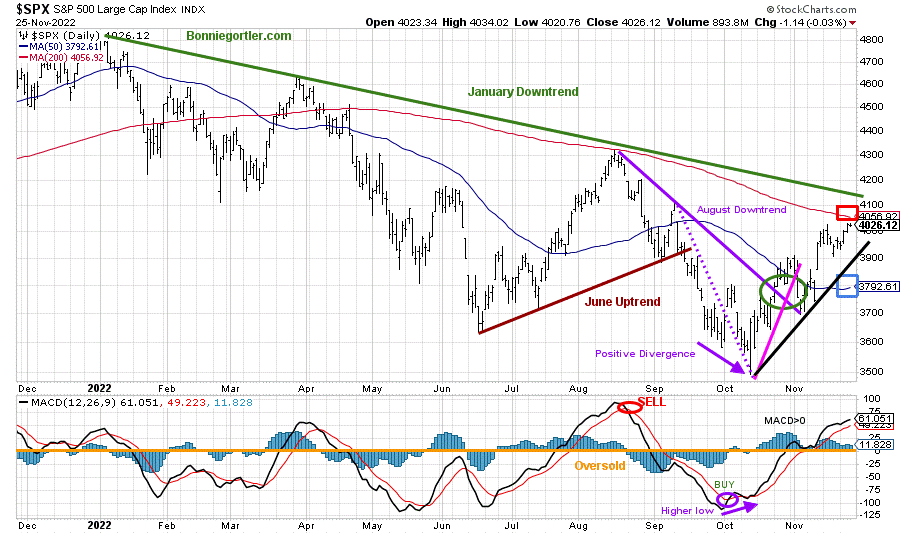Viewport: 900px width, 534px height.
Task: Click the Jun month label under price chart
Action: tap(442, 389)
